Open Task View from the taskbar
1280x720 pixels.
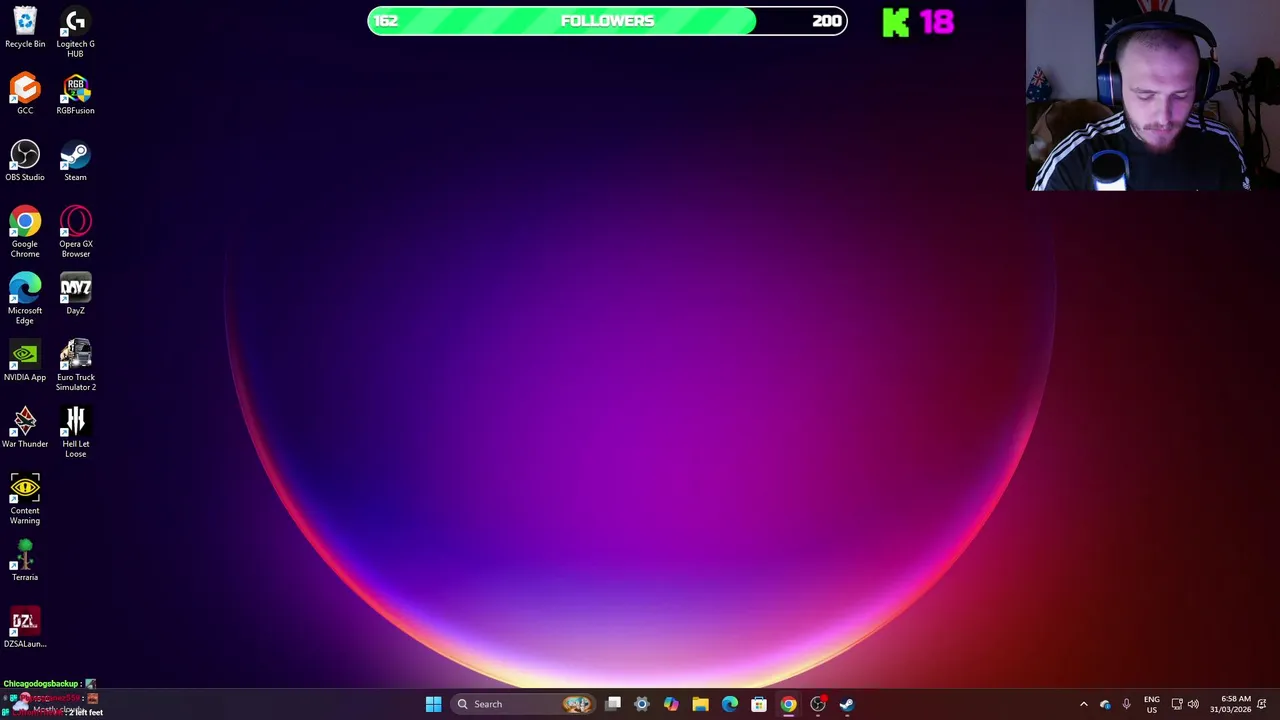(x=613, y=704)
